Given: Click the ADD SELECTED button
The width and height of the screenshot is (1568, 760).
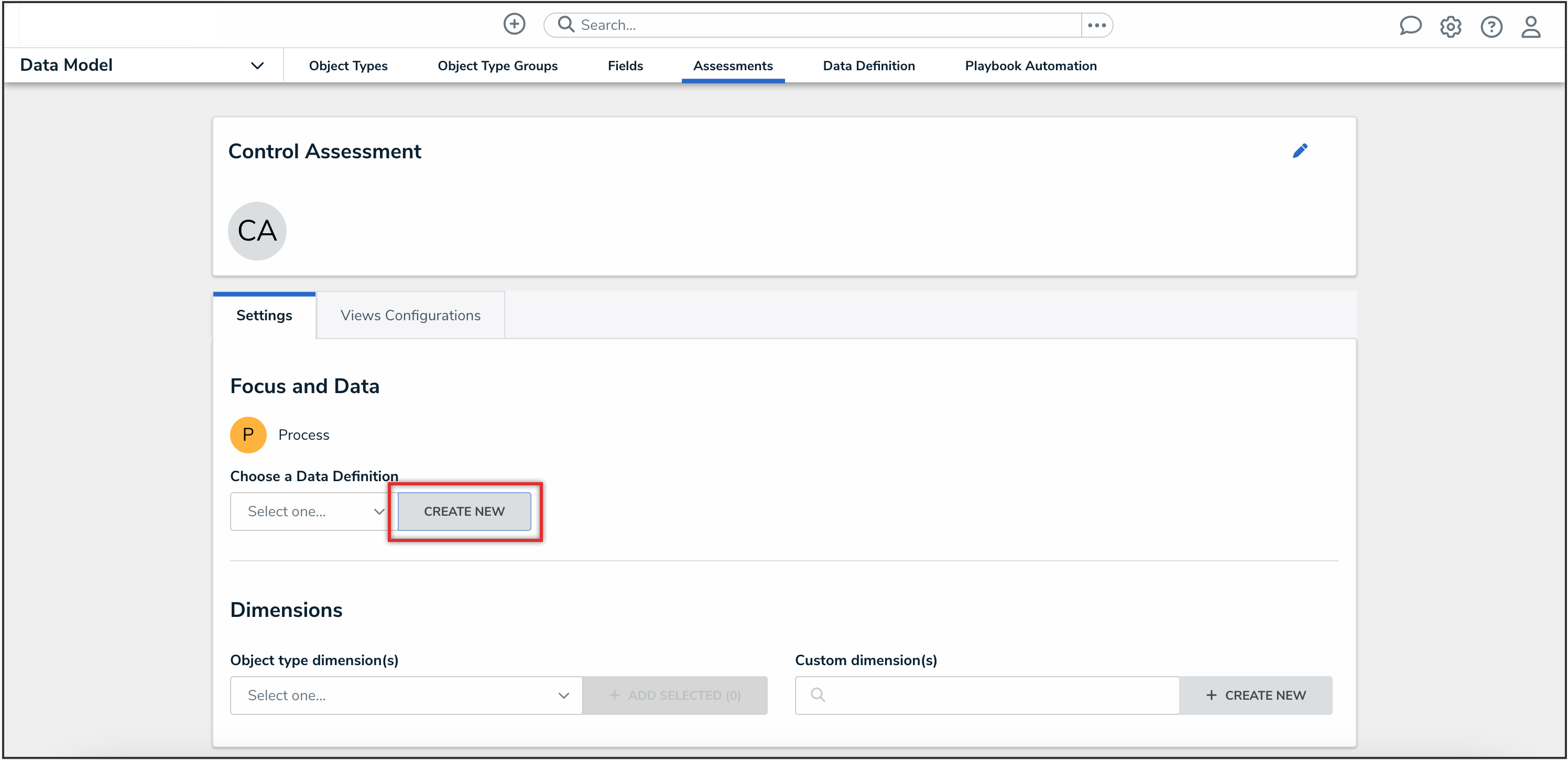Looking at the screenshot, I should pyautogui.click(x=675, y=695).
